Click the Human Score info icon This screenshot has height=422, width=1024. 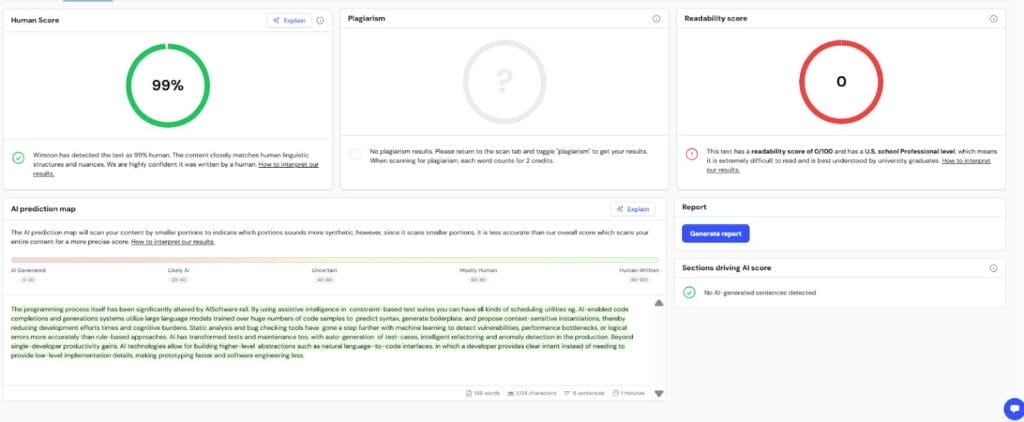pos(320,20)
